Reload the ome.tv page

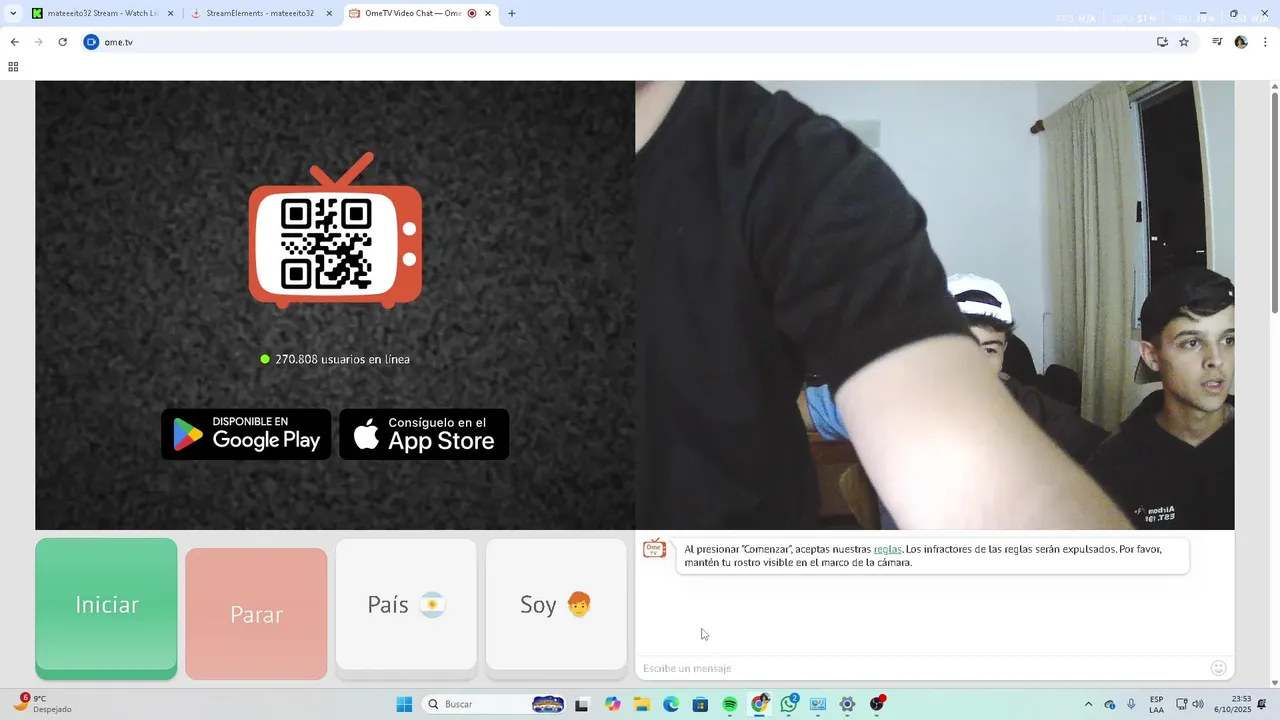(62, 42)
